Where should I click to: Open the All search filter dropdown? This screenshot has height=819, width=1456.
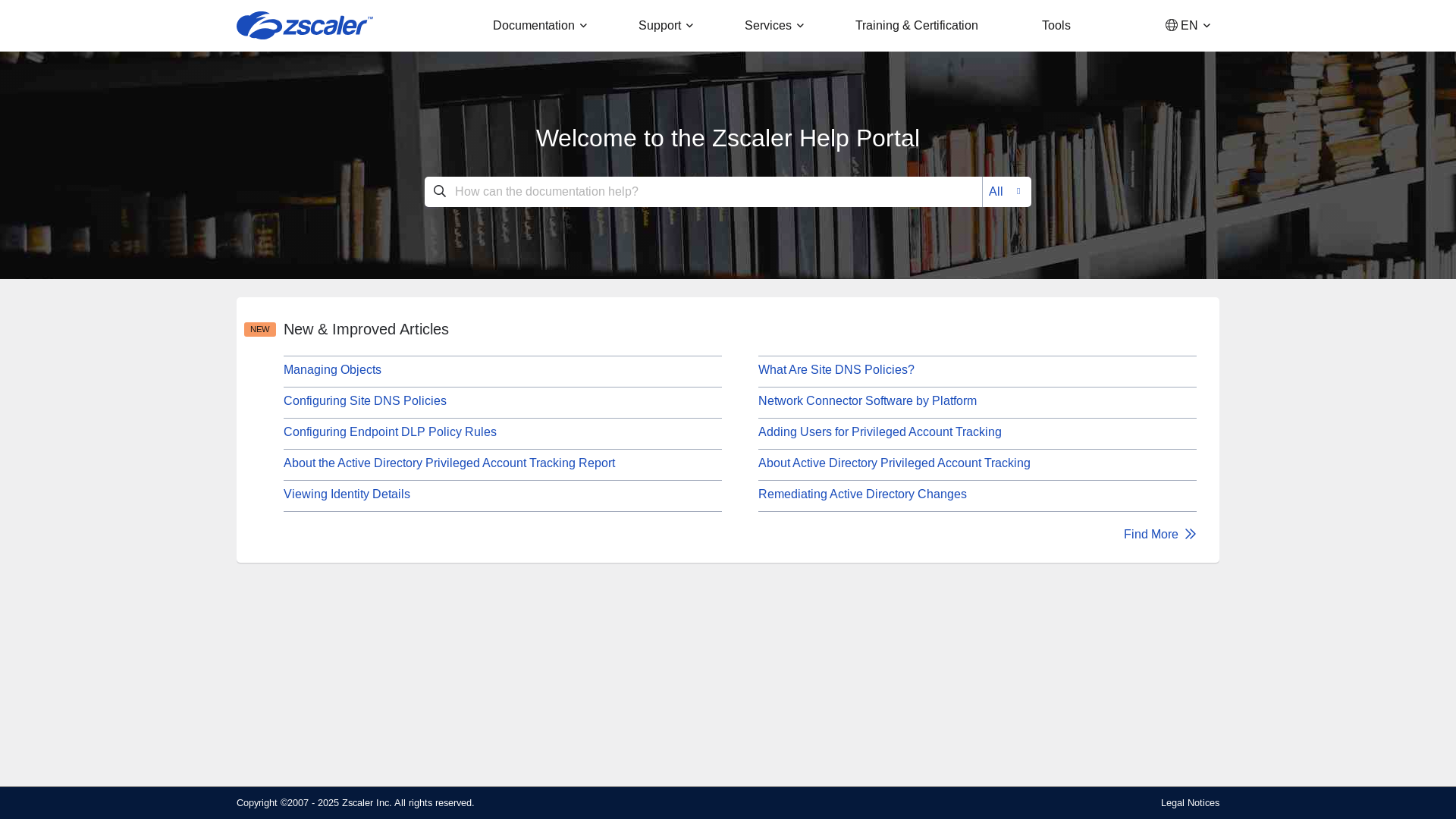[x=1006, y=192]
